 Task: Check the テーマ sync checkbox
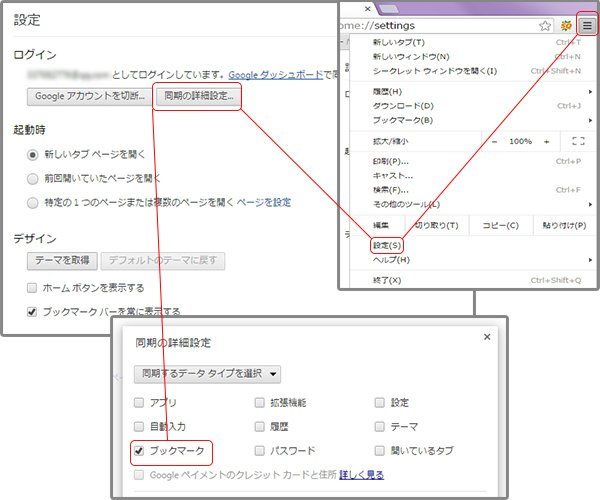[379, 426]
